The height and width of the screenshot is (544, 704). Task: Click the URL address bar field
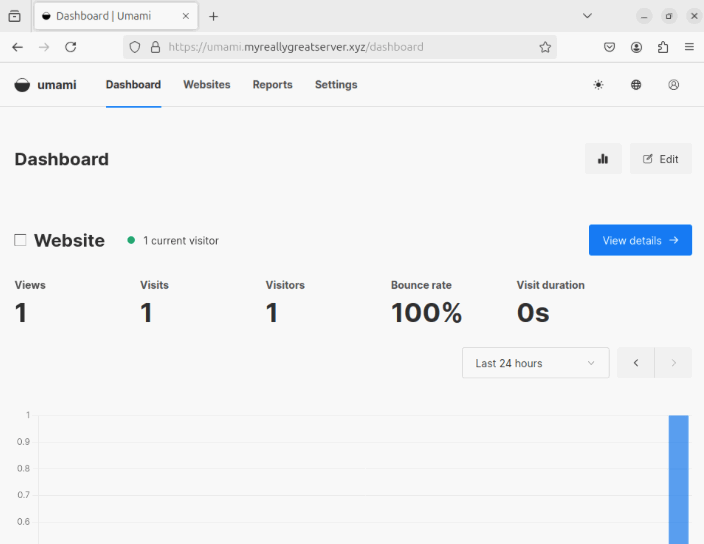[340, 47]
